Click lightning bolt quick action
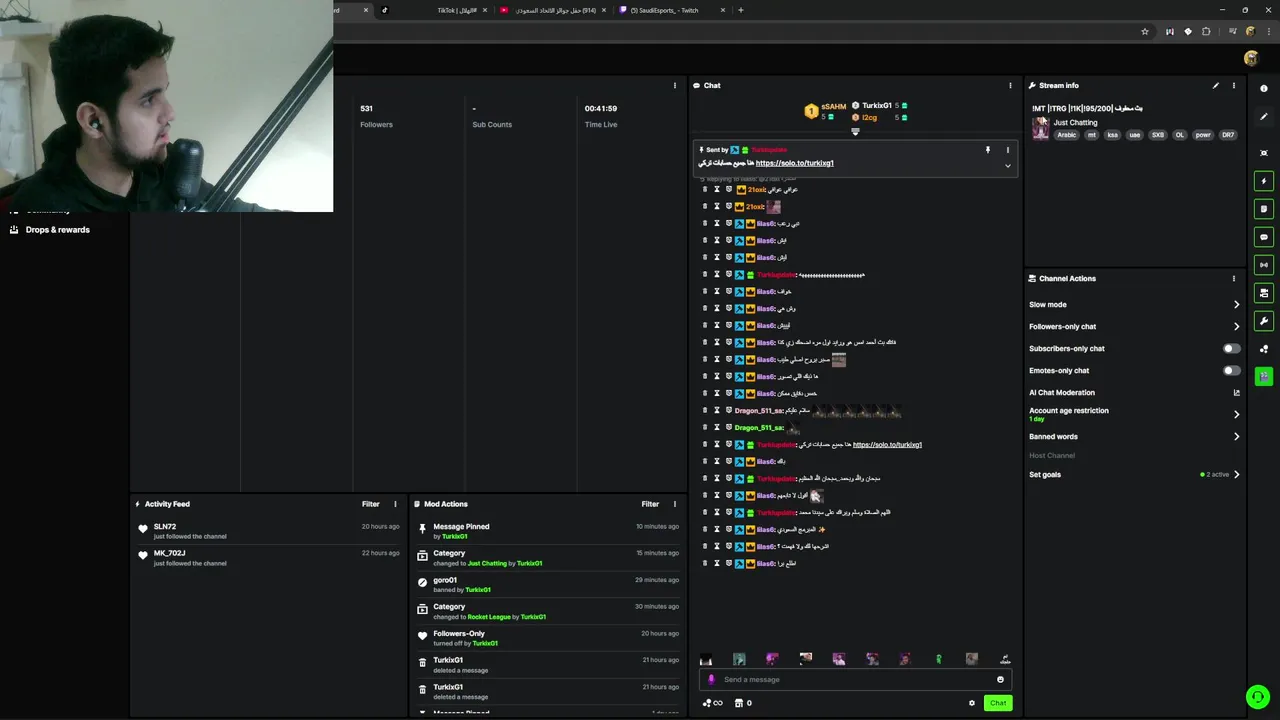Screen dimensions: 1280x720 coord(1264,181)
